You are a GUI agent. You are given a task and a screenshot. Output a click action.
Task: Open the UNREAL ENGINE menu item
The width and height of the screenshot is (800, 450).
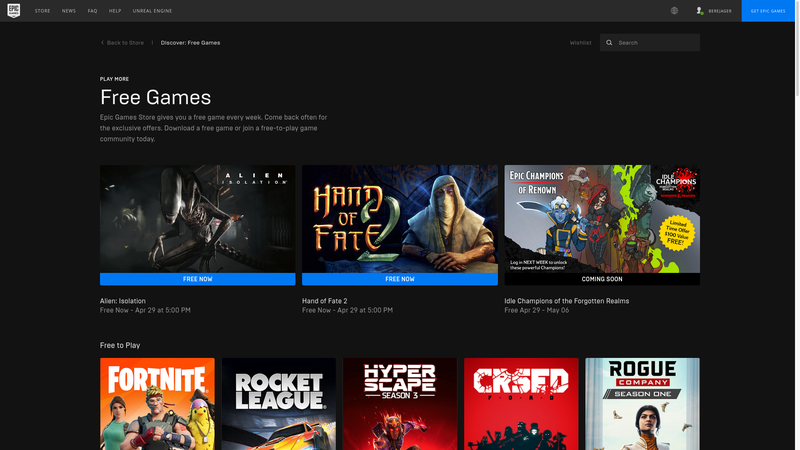(152, 11)
